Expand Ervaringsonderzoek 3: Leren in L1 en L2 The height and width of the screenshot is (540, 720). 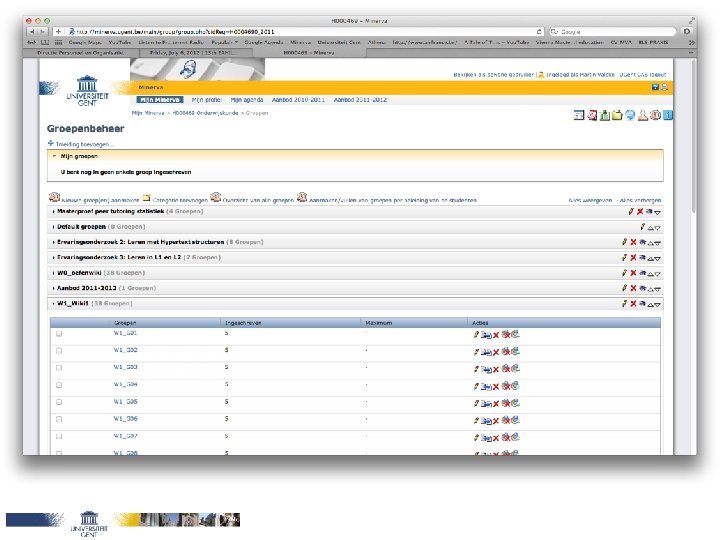(54, 258)
